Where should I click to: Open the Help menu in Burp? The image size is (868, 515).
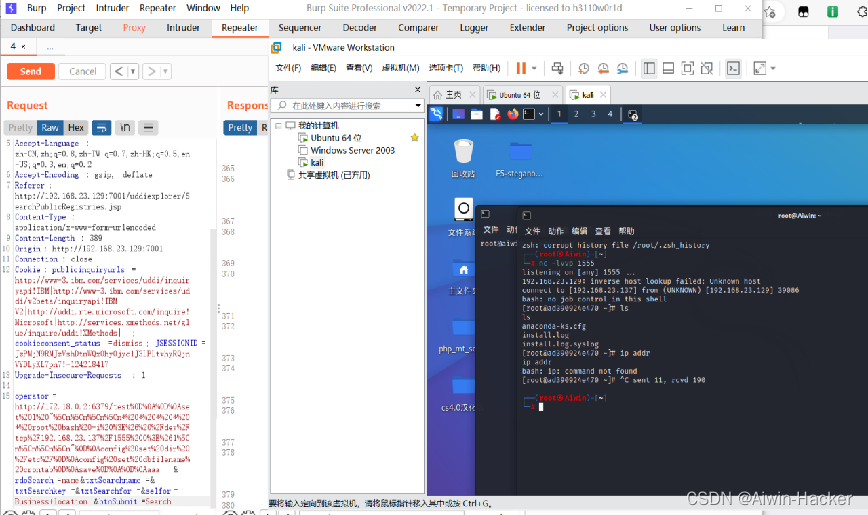pos(240,8)
